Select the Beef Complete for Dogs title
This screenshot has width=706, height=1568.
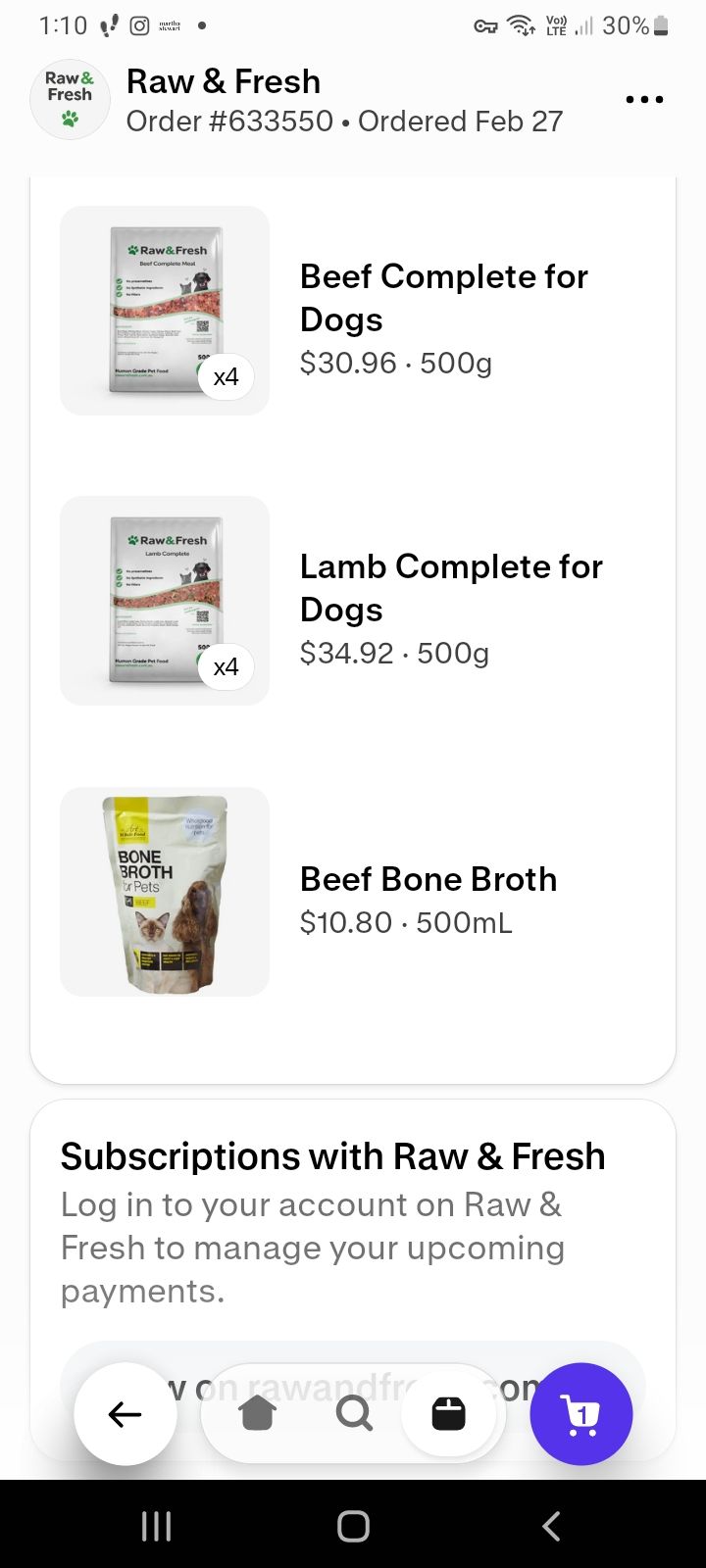(x=443, y=298)
